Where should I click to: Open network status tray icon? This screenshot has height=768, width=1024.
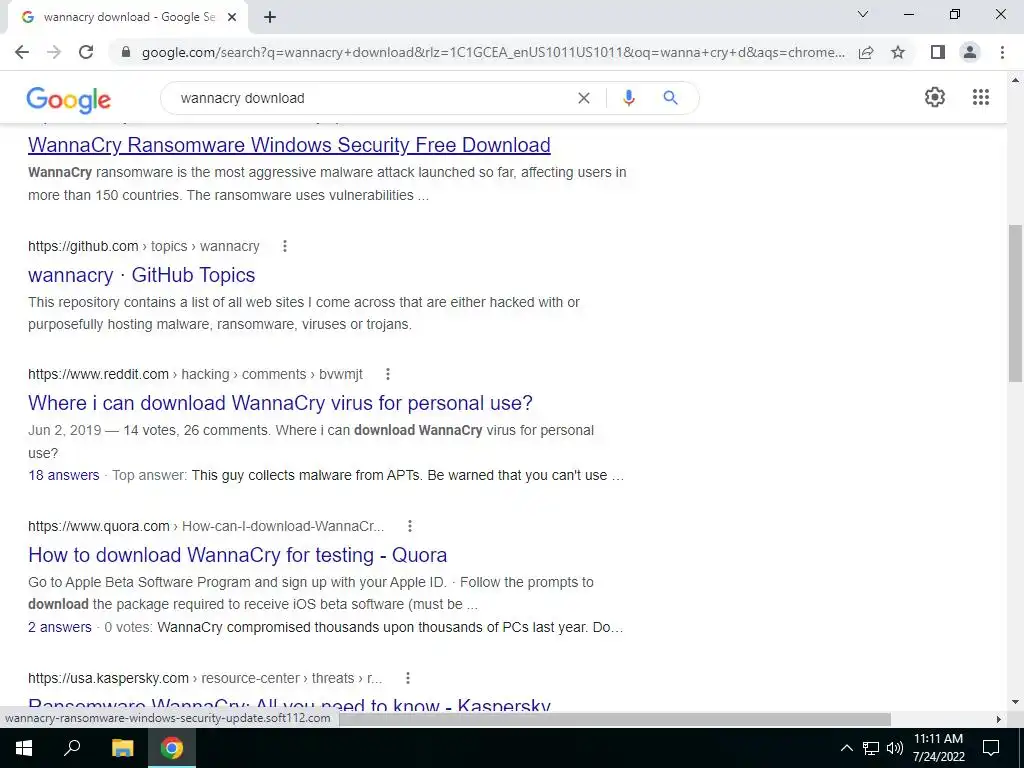click(871, 748)
